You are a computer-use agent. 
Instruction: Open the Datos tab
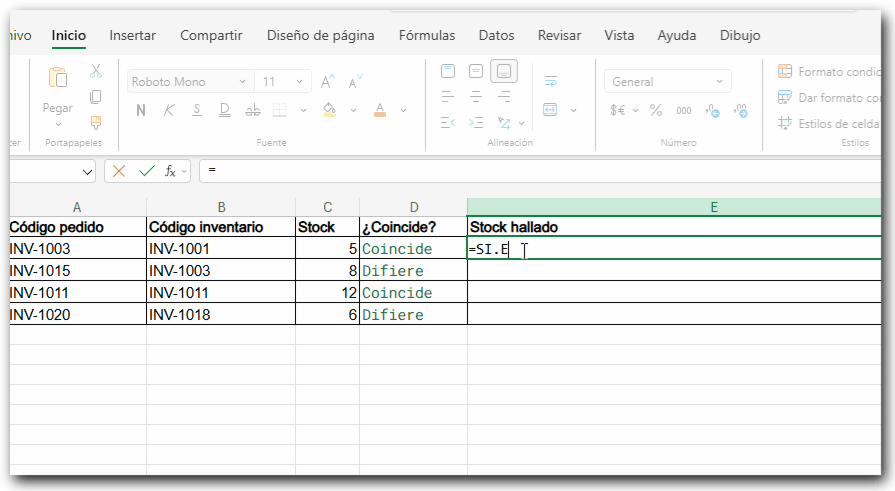pos(497,35)
